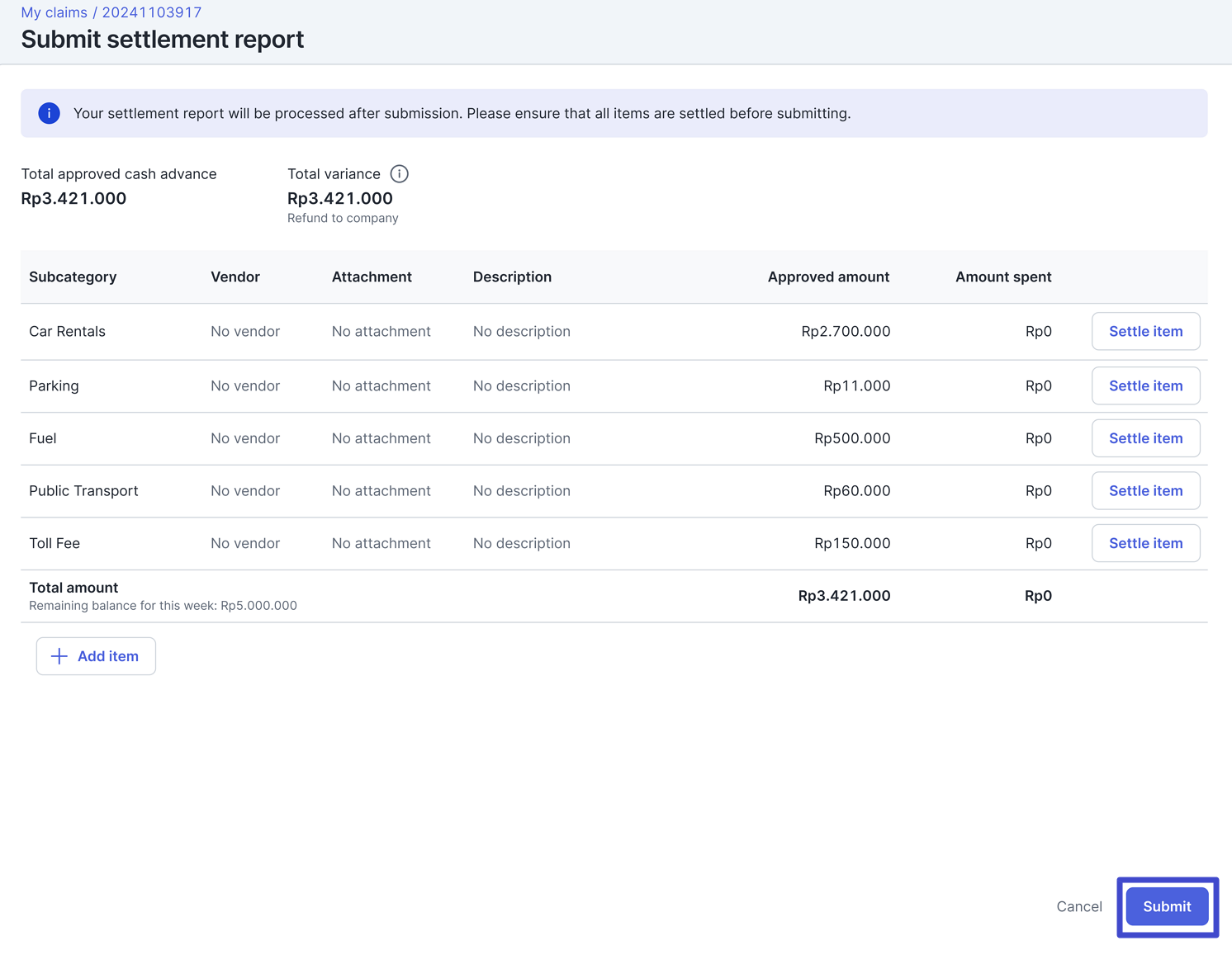Select the Approved amount column header
The height and width of the screenshot is (969, 1232).
point(828,277)
